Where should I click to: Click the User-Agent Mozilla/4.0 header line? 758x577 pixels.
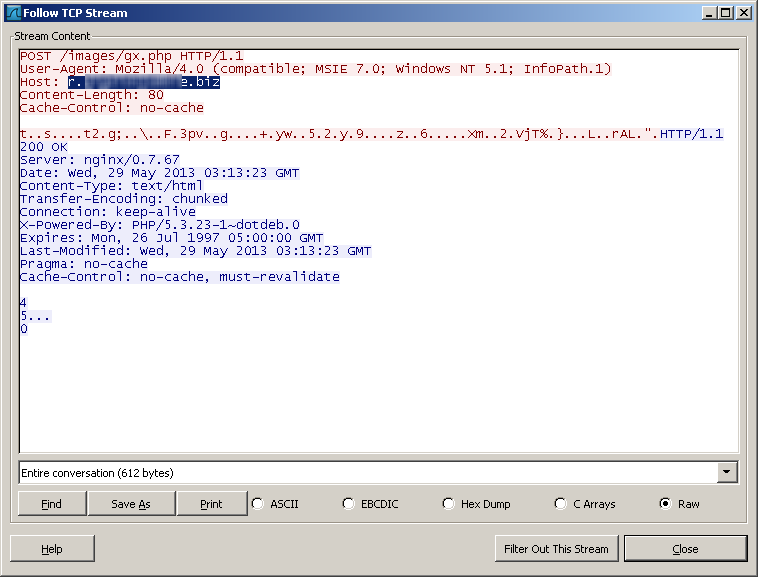(316, 69)
